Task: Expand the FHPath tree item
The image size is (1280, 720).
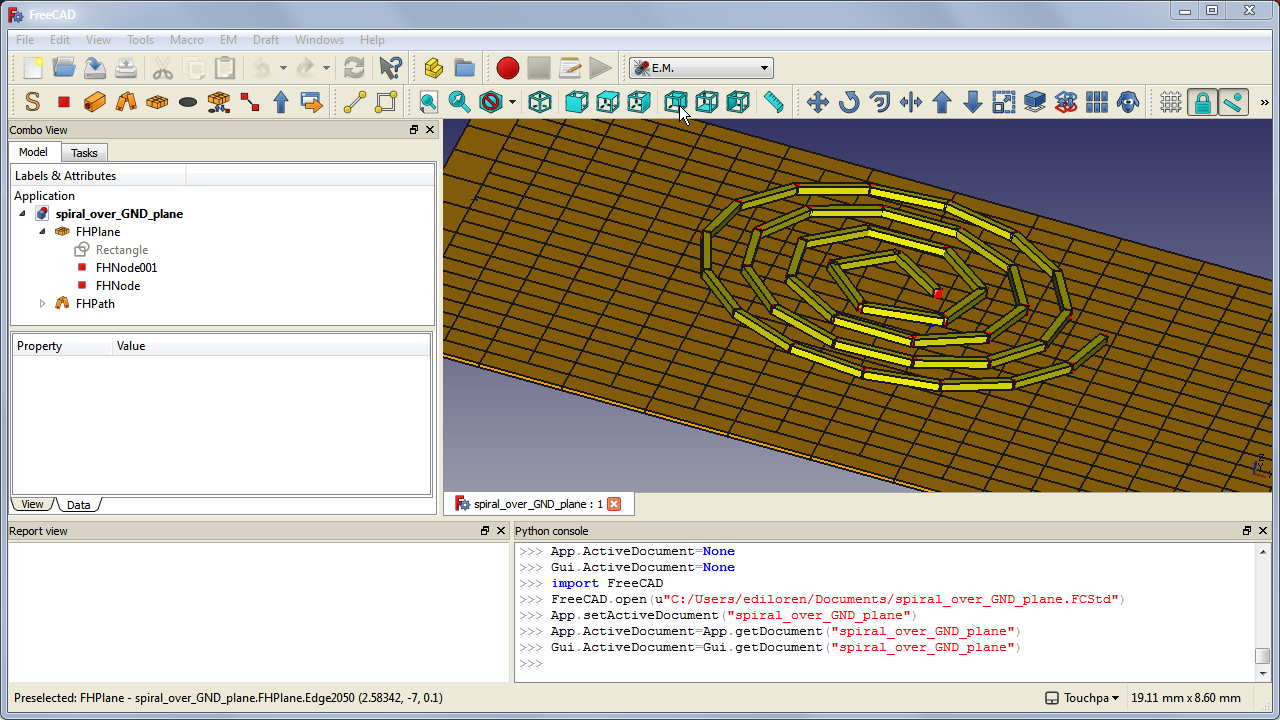Action: [x=42, y=304]
